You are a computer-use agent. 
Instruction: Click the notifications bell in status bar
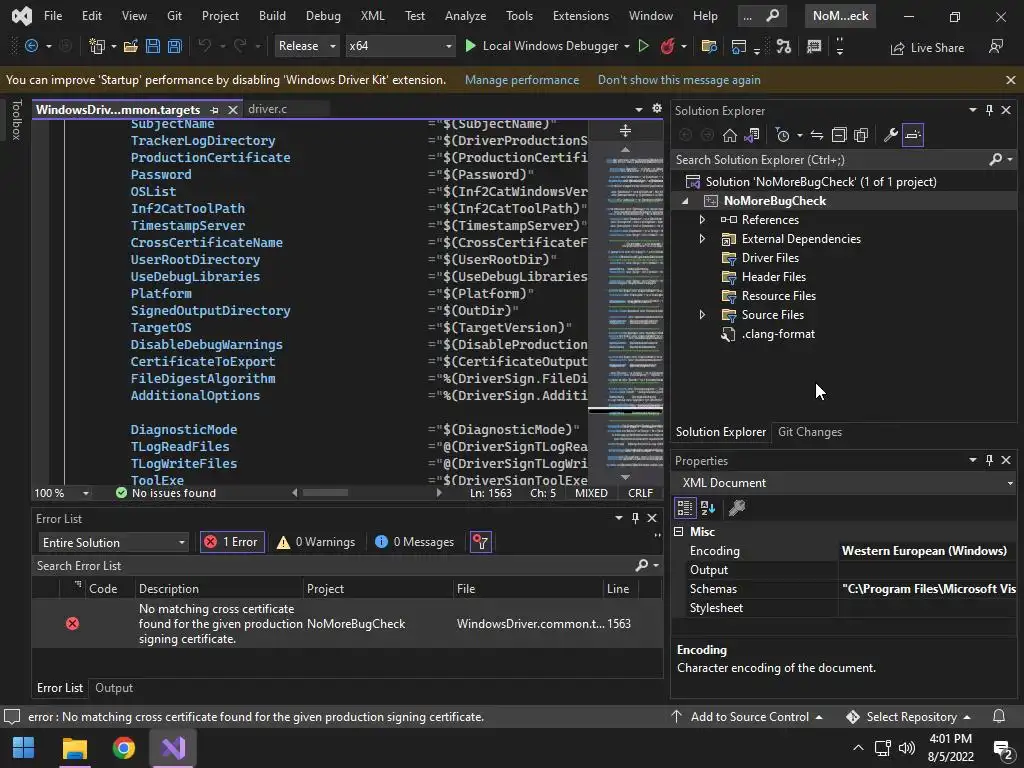(x=999, y=716)
